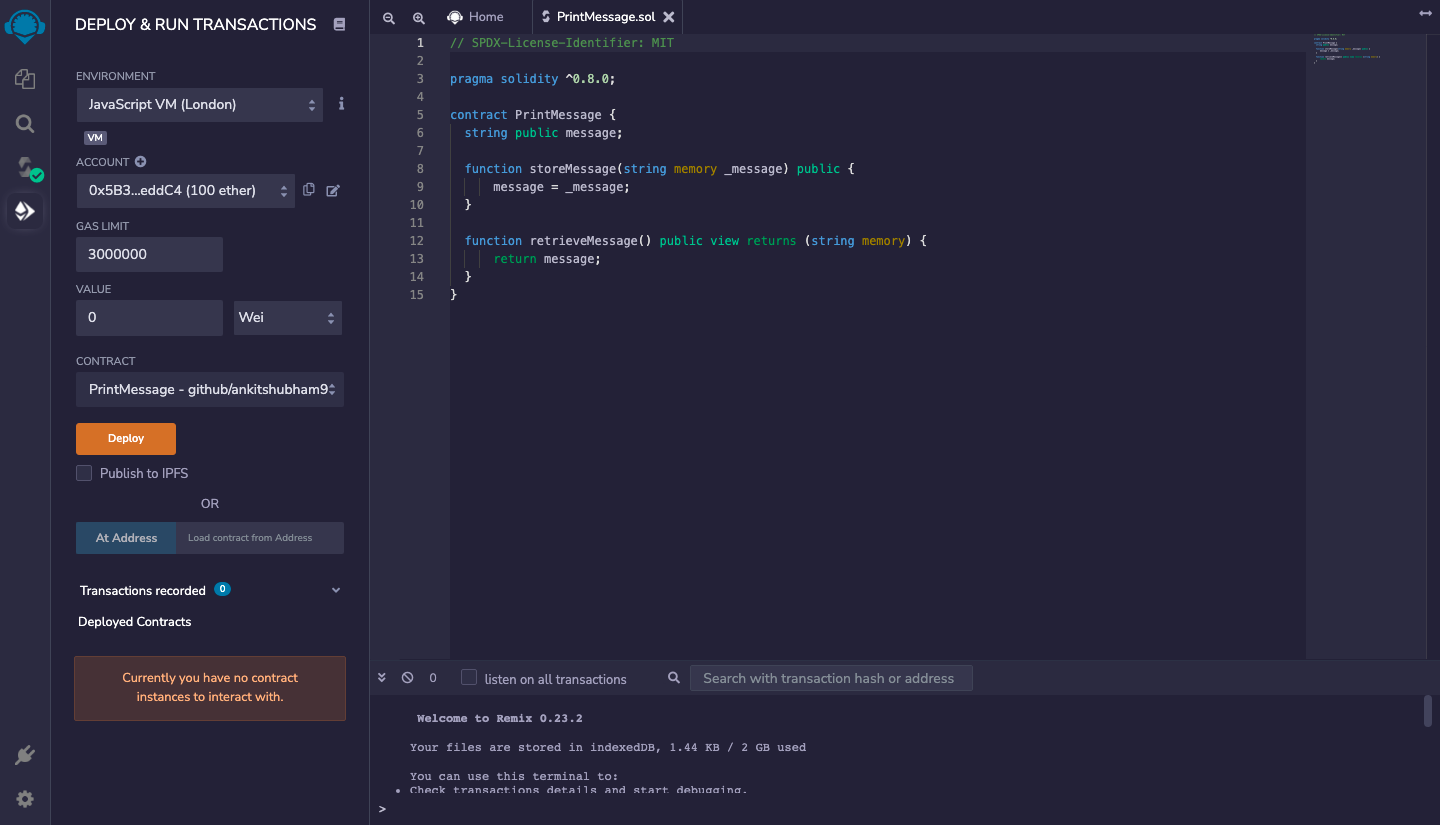This screenshot has height=825, width=1440.
Task: Open the Remix home logo icon
Action: pos(25,25)
